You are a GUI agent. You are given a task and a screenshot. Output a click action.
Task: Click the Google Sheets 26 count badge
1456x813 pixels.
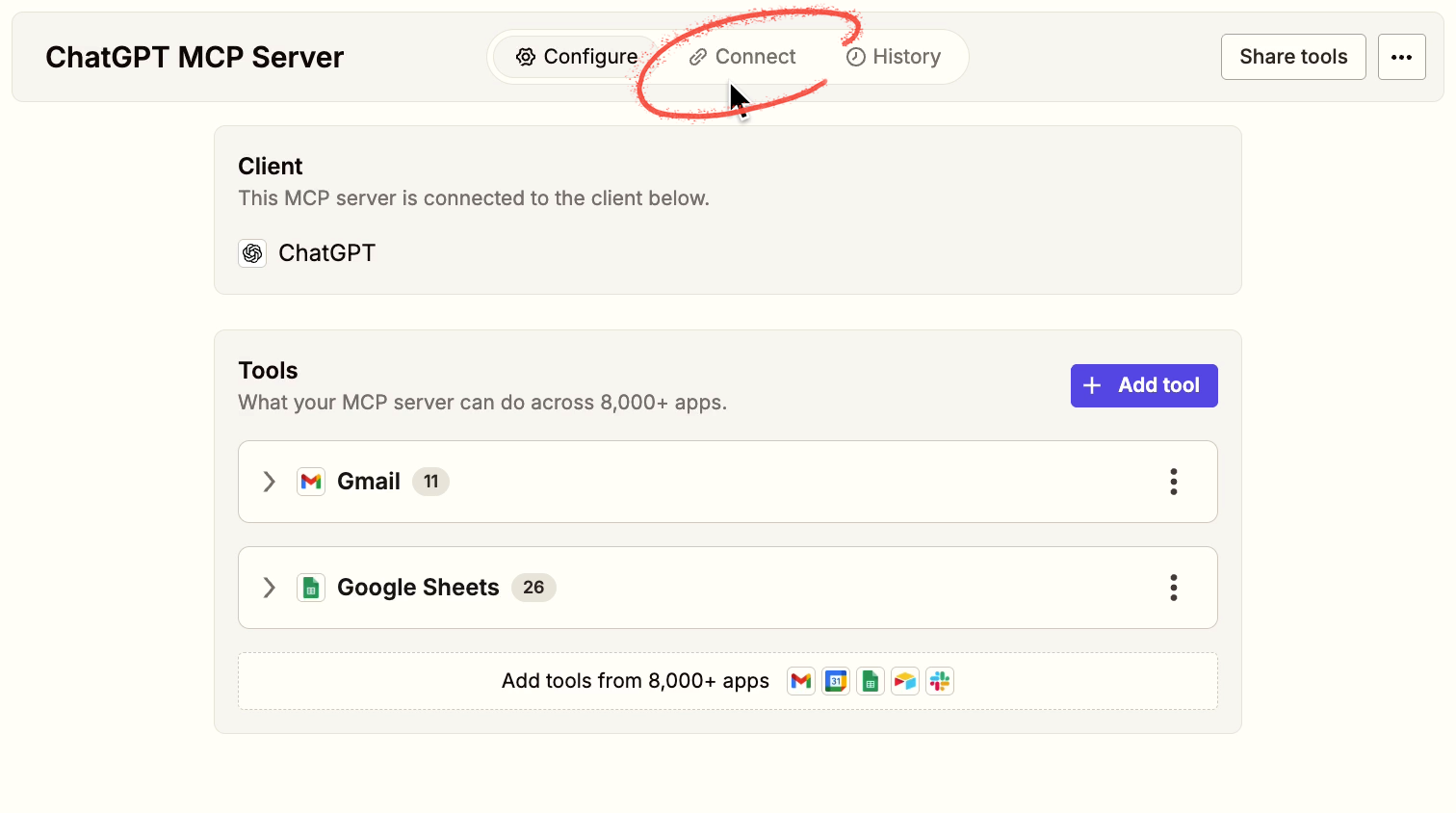pyautogui.click(x=533, y=588)
